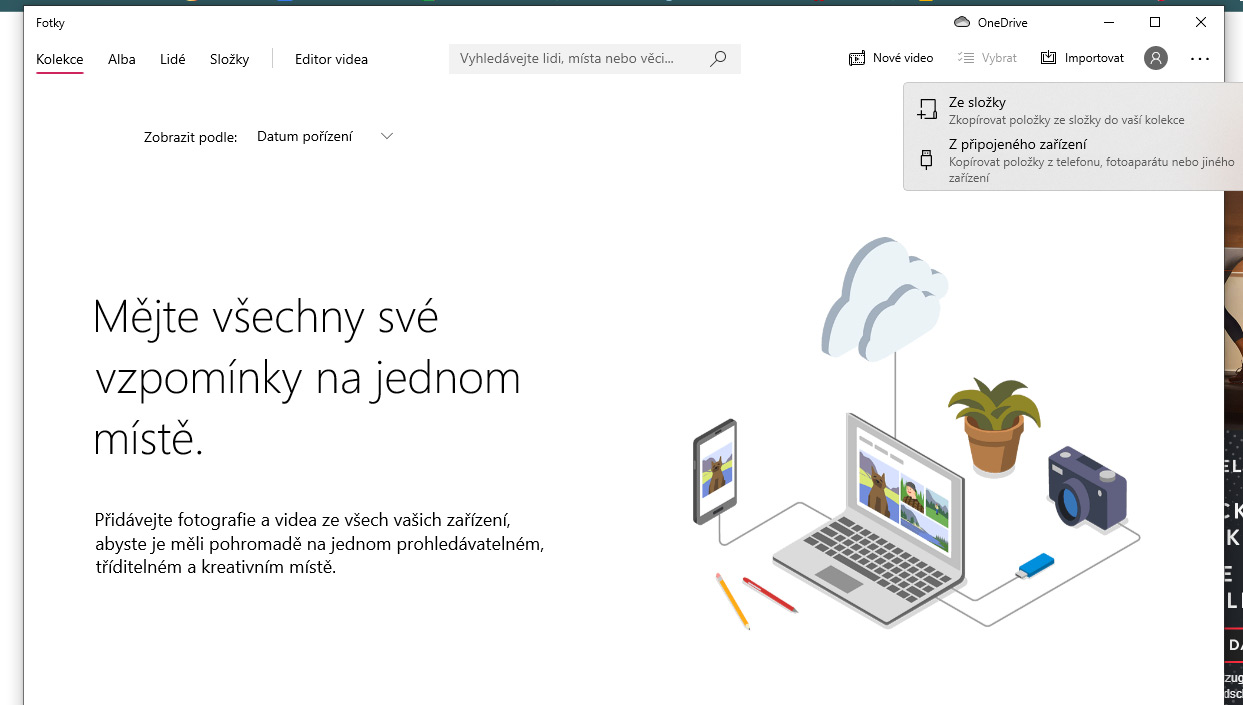Select the Kolekce tab
The height and width of the screenshot is (705, 1243).
(60, 59)
